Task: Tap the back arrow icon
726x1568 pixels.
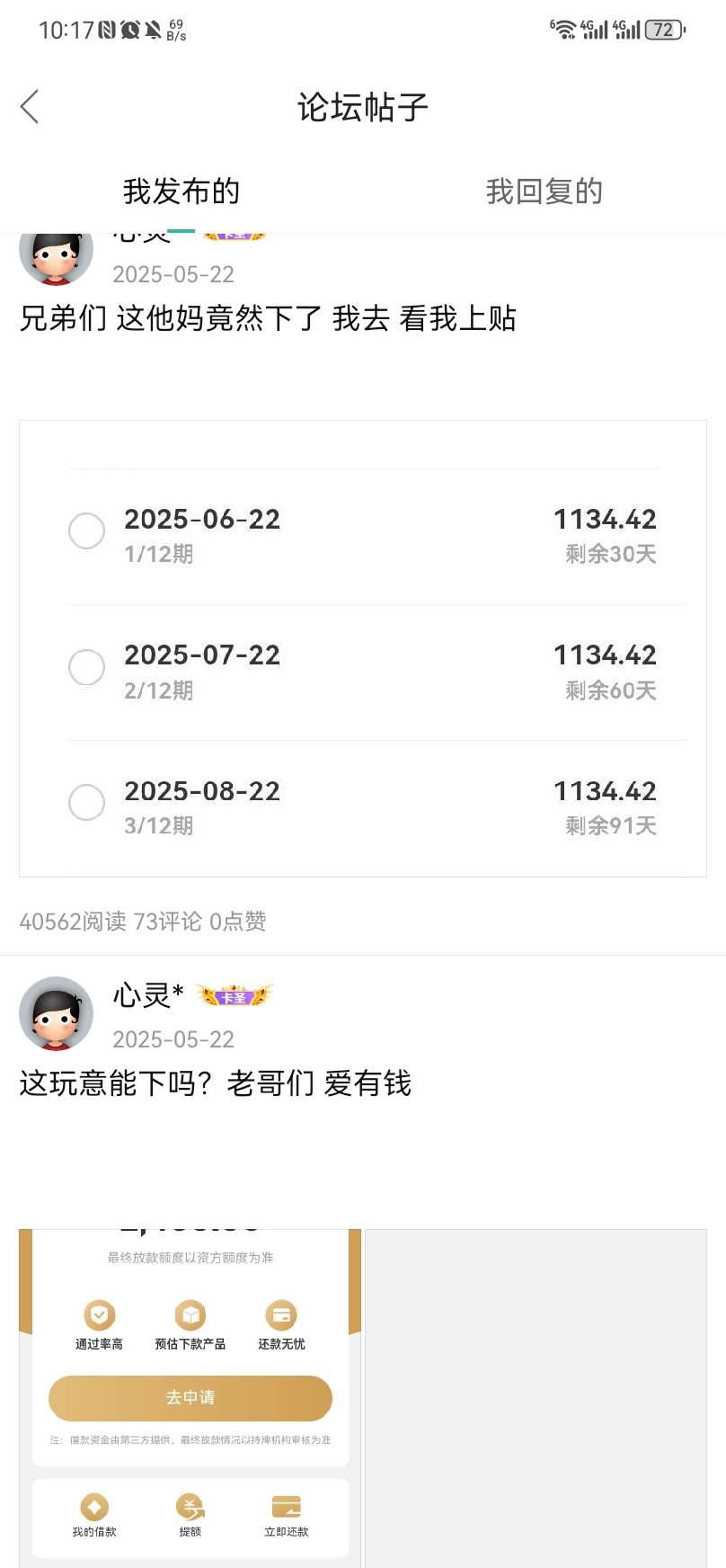Action: coord(30,107)
